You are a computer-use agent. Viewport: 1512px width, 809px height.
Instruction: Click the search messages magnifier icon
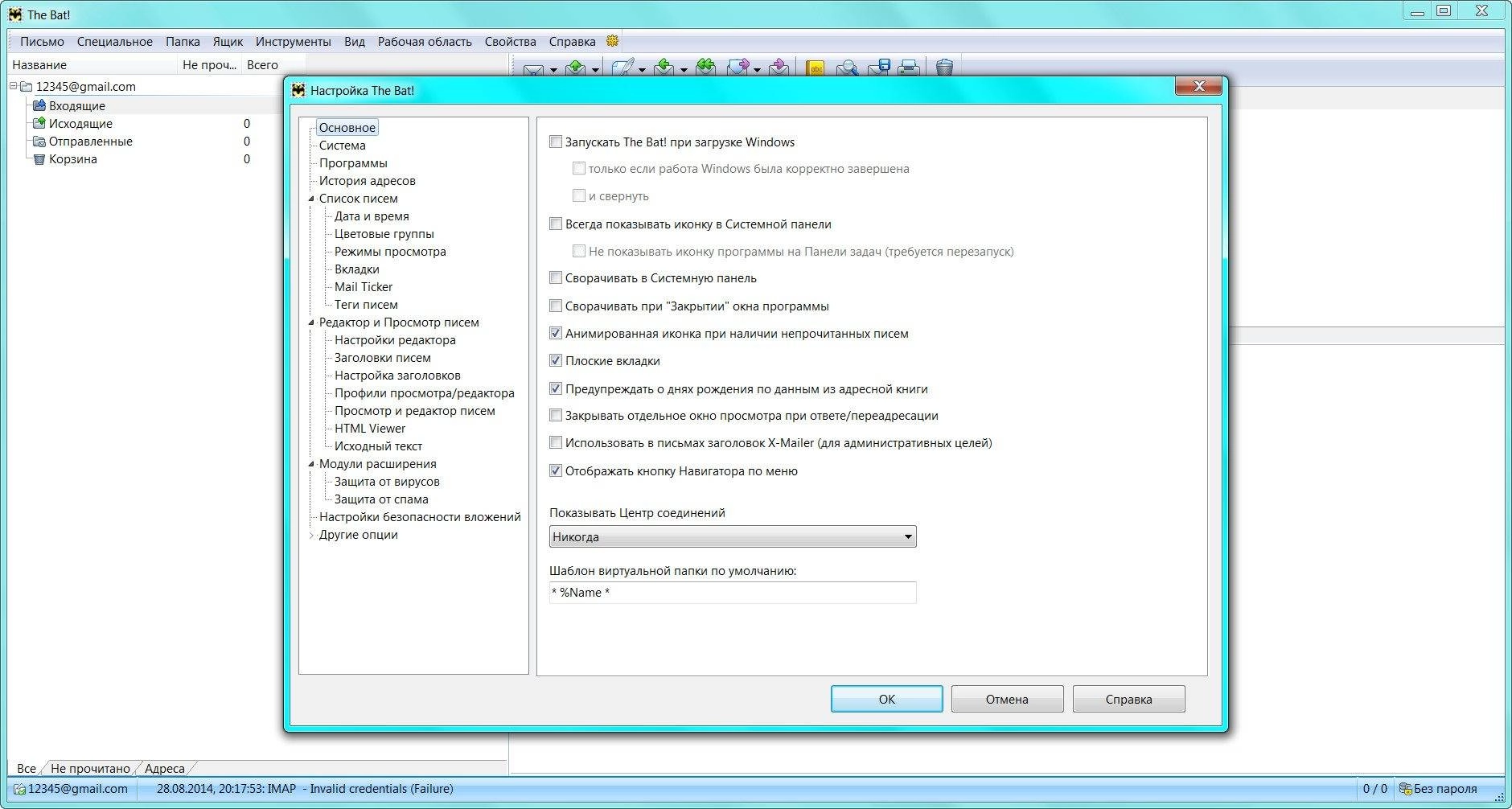[846, 68]
